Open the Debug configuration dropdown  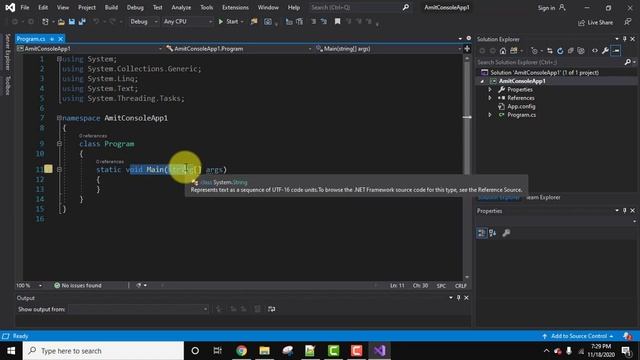[x=143, y=22]
